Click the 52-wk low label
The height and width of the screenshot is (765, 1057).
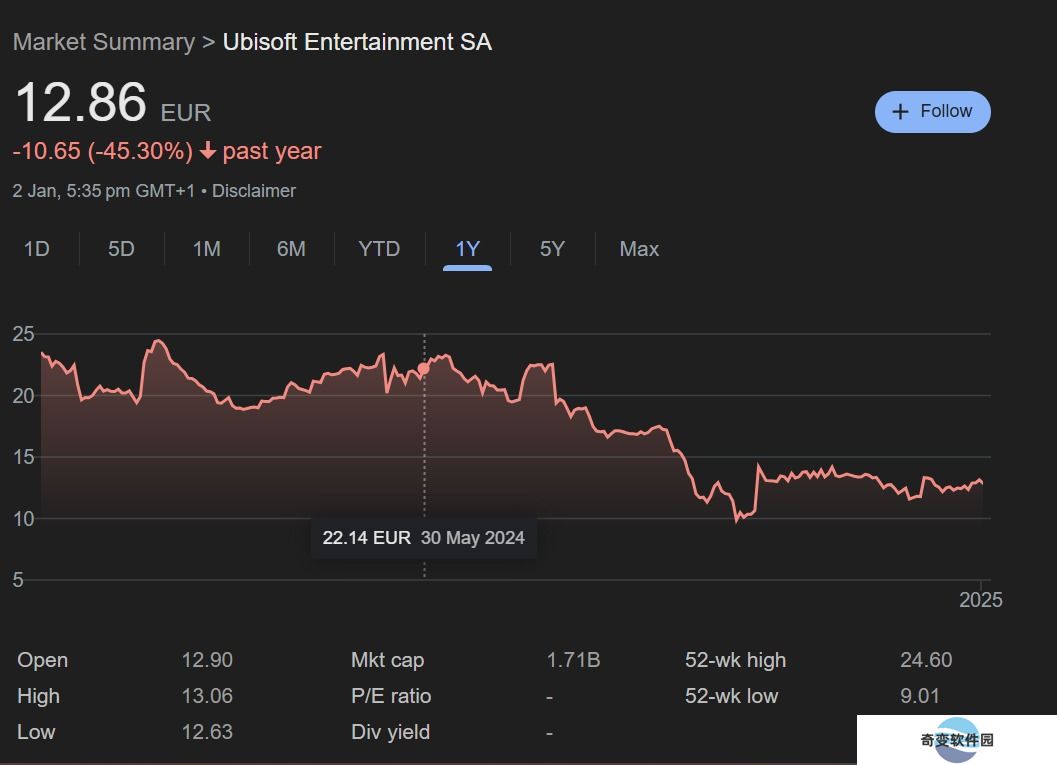coord(731,696)
